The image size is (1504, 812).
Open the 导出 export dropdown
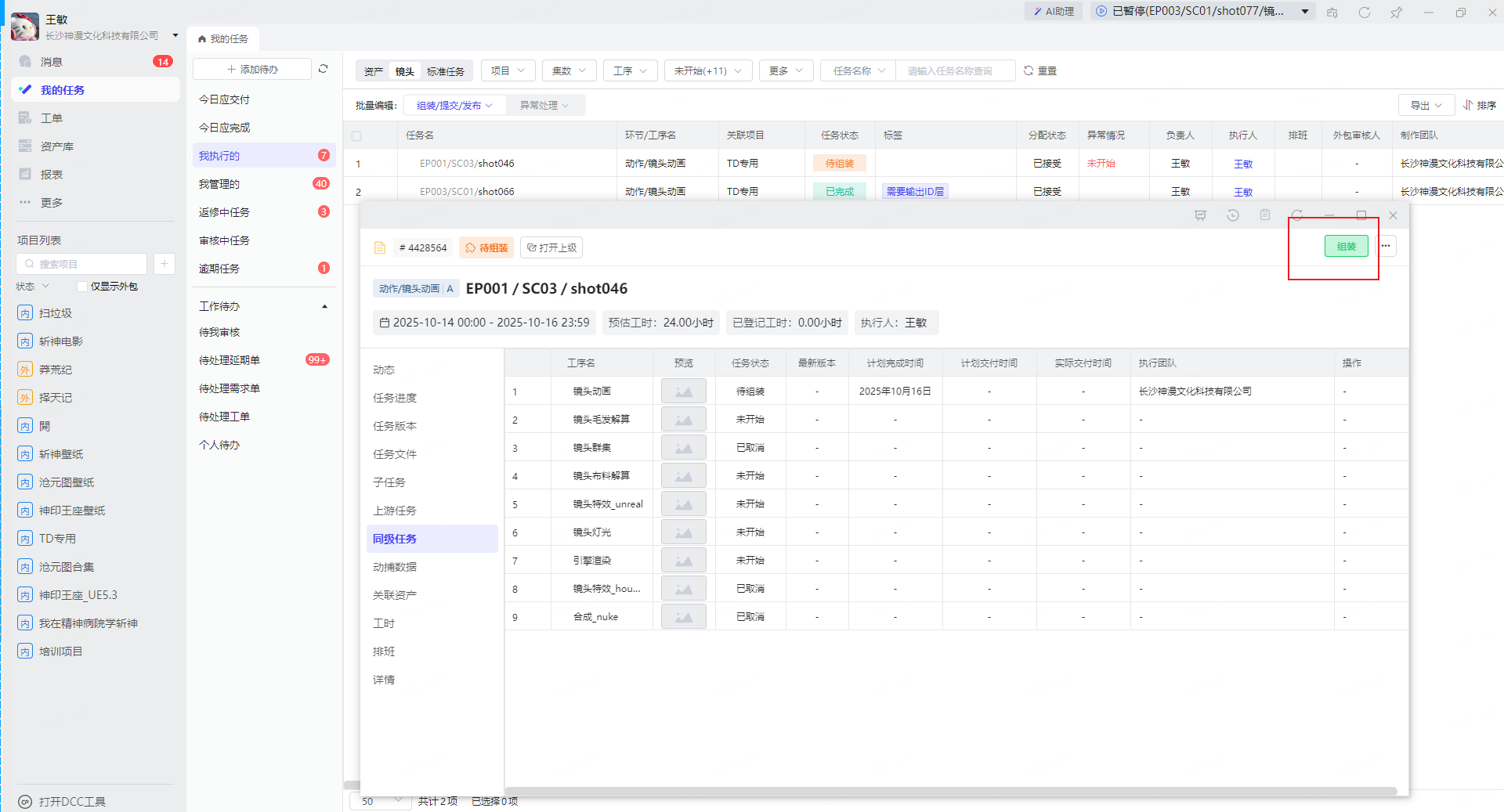click(x=1426, y=106)
